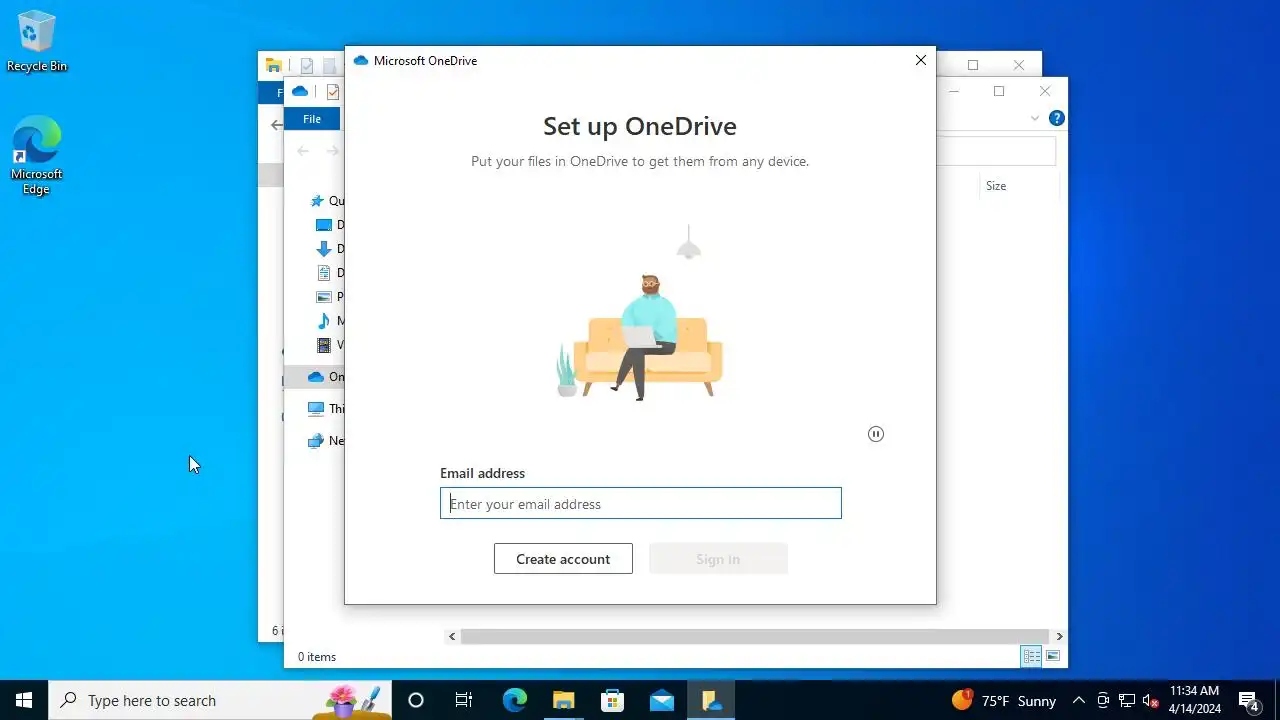Click the back arrow in the front Explorer window
The height and width of the screenshot is (720, 1280).
(x=303, y=151)
